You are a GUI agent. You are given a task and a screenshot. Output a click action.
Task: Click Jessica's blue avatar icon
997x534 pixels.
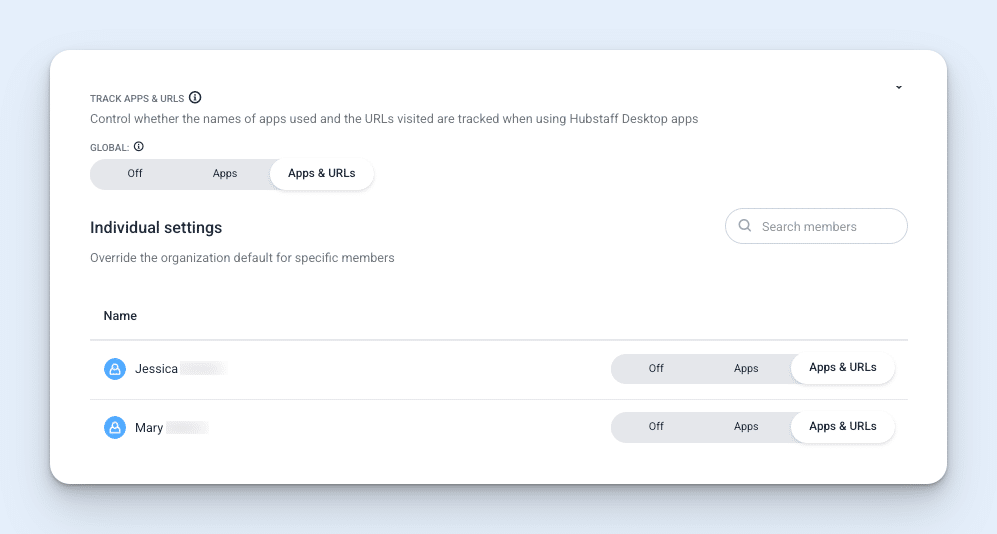click(x=115, y=369)
